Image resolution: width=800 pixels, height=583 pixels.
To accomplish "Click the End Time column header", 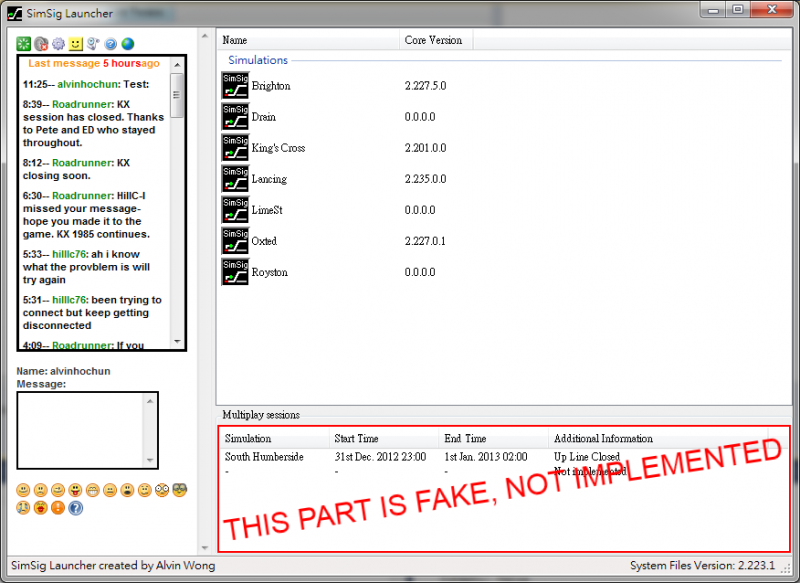I will point(494,439).
